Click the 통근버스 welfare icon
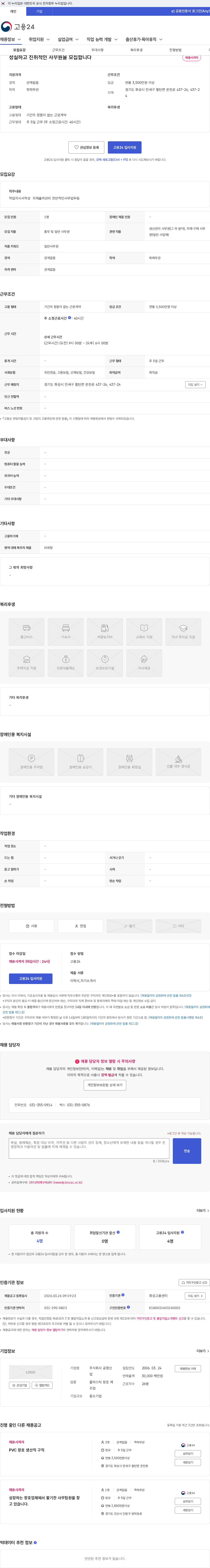The height and width of the screenshot is (1568, 210). tap(27, 632)
